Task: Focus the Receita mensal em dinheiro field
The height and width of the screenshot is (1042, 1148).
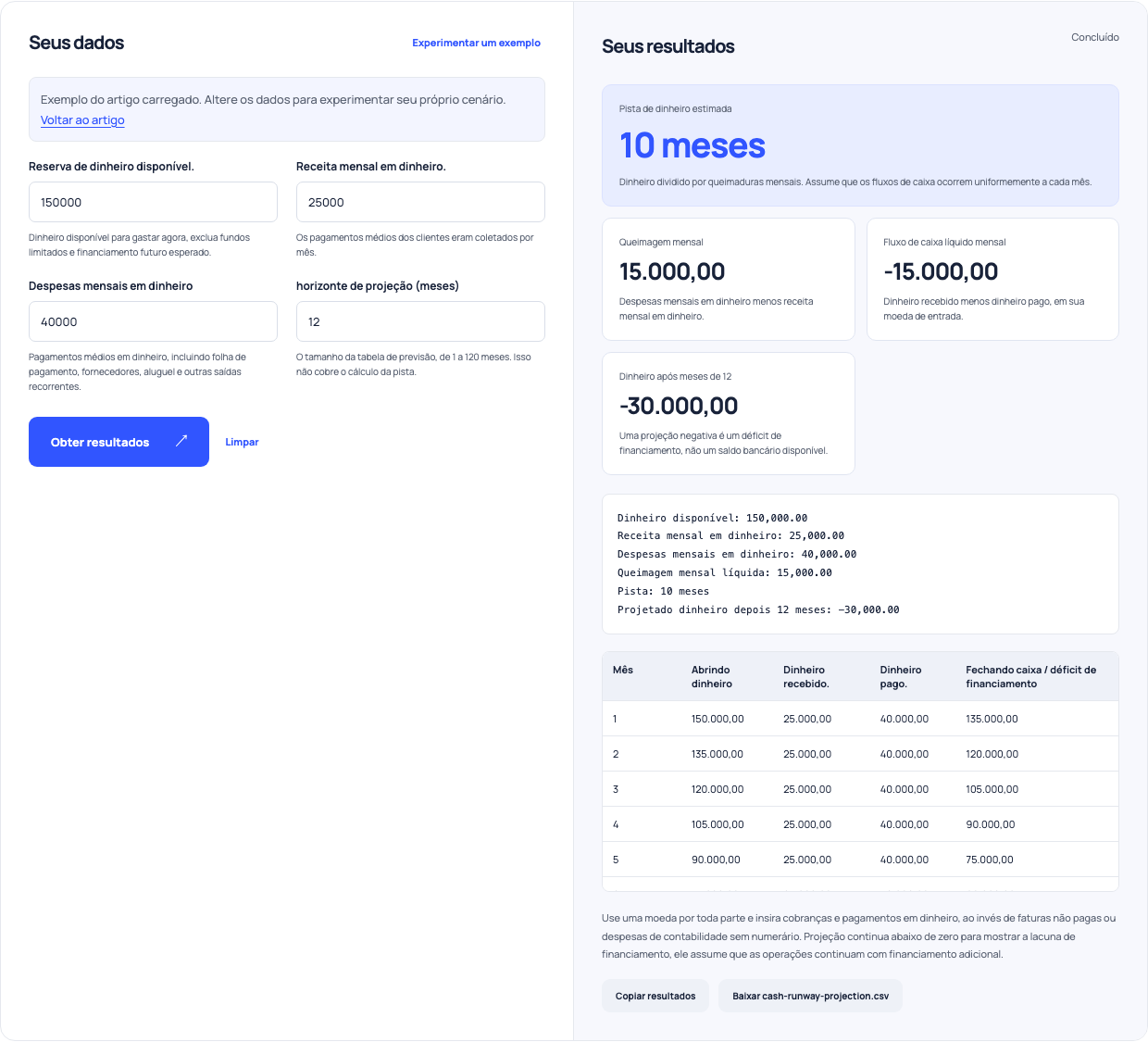Action: coord(420,202)
